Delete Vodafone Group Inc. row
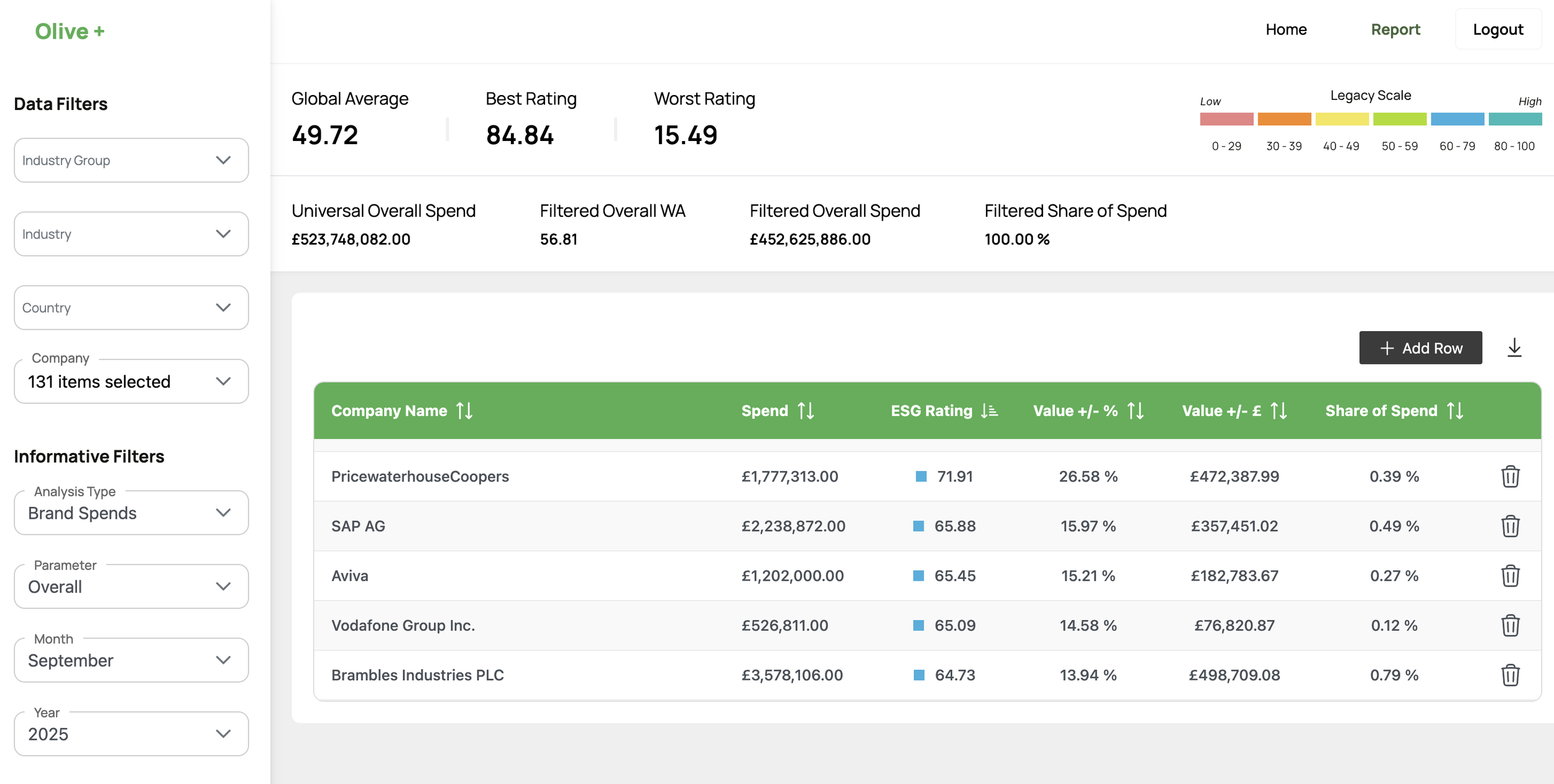This screenshot has height=784, width=1554. click(x=1510, y=626)
